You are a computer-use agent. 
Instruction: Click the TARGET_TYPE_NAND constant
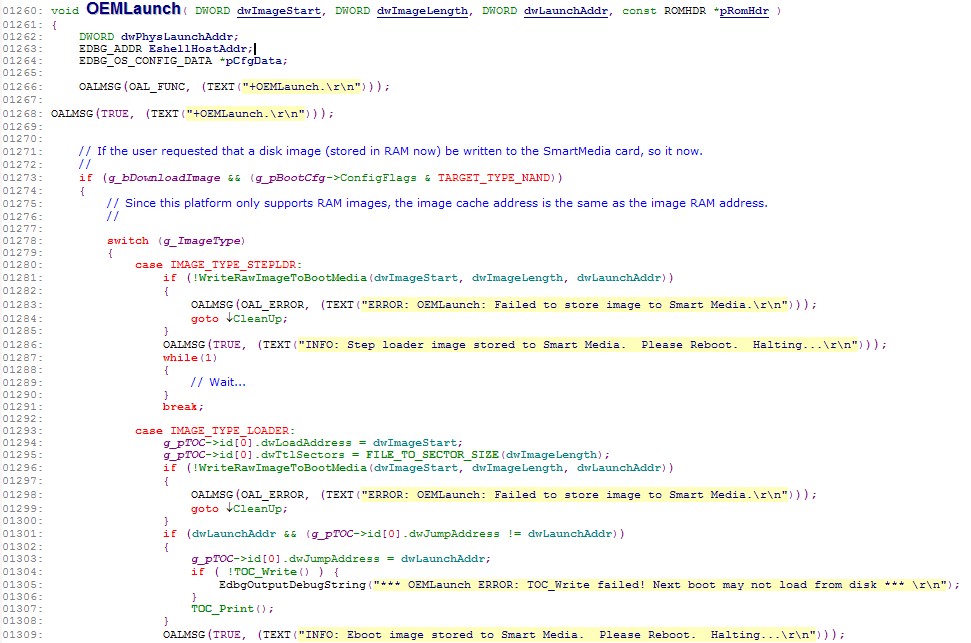[x=494, y=178]
